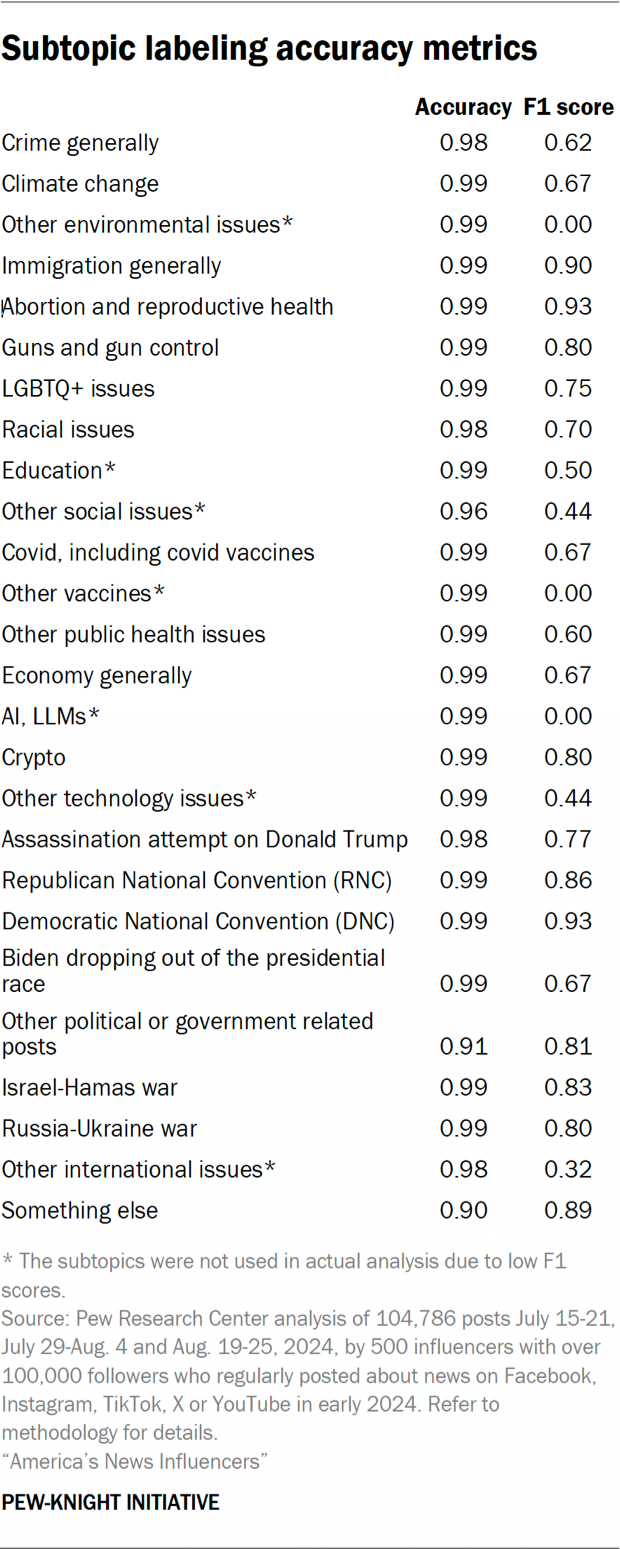Click the Accuracy value for Other social issues
The width and height of the screenshot is (620, 1550).
pos(464,512)
